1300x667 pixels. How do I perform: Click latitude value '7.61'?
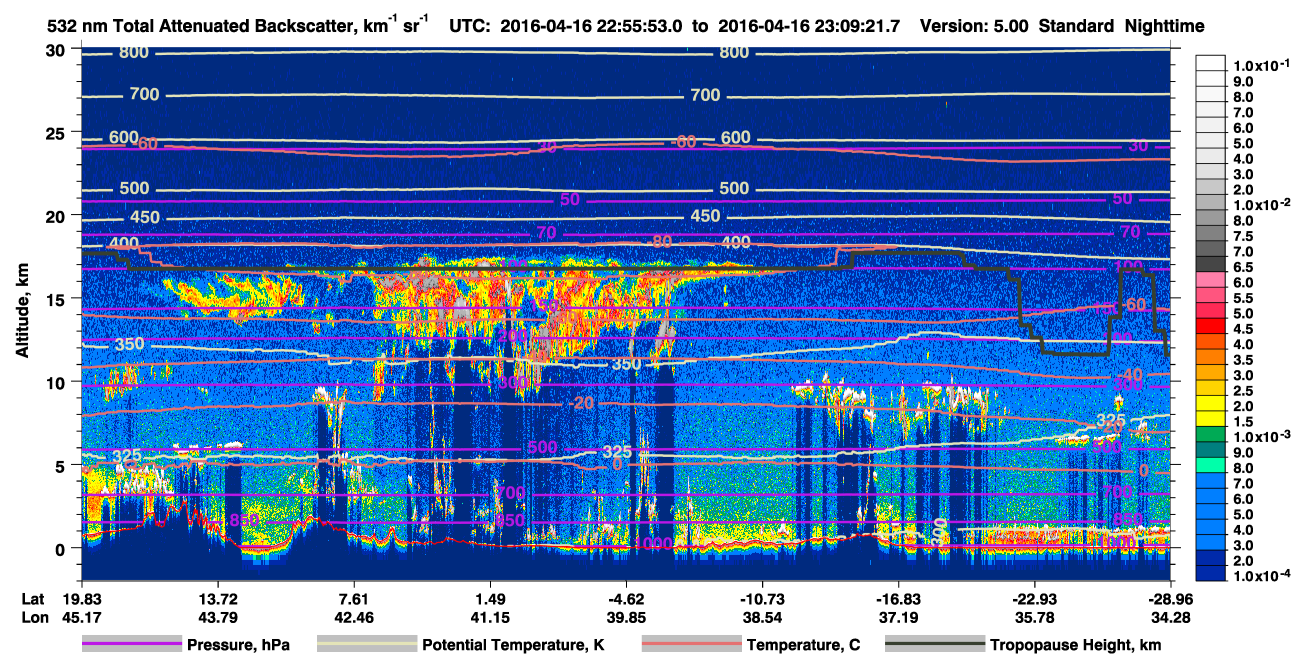(355, 598)
